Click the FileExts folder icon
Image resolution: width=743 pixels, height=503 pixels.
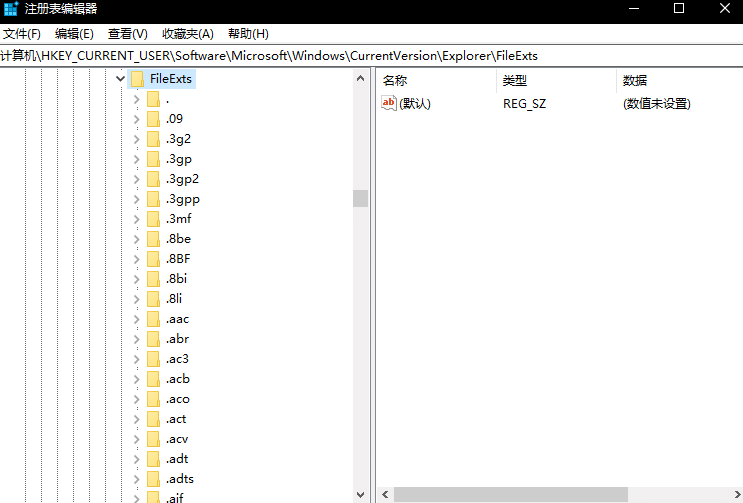click(137, 79)
